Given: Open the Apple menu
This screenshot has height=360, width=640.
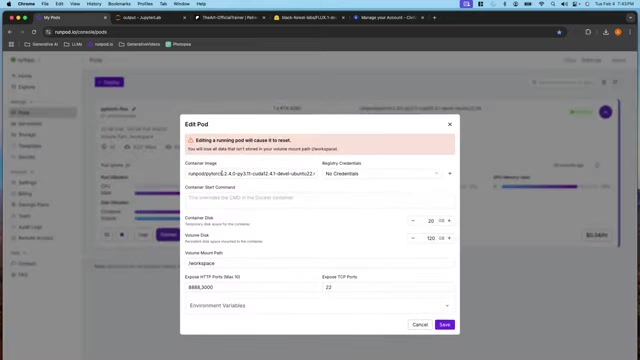Looking at the screenshot, I should pos(9,4).
